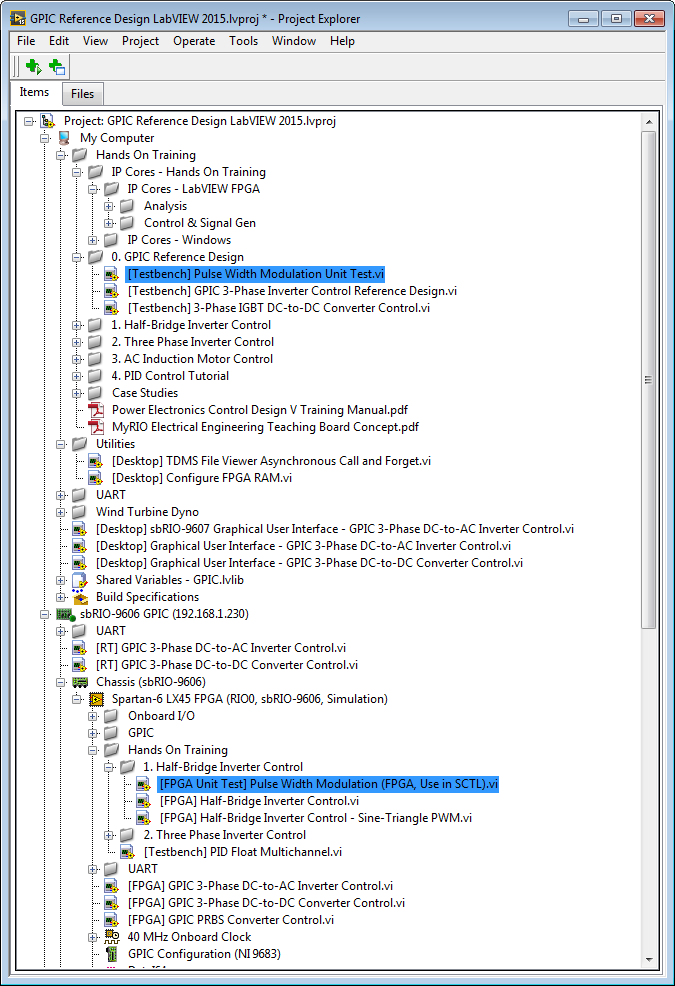Click the project root icon

(x=48, y=121)
